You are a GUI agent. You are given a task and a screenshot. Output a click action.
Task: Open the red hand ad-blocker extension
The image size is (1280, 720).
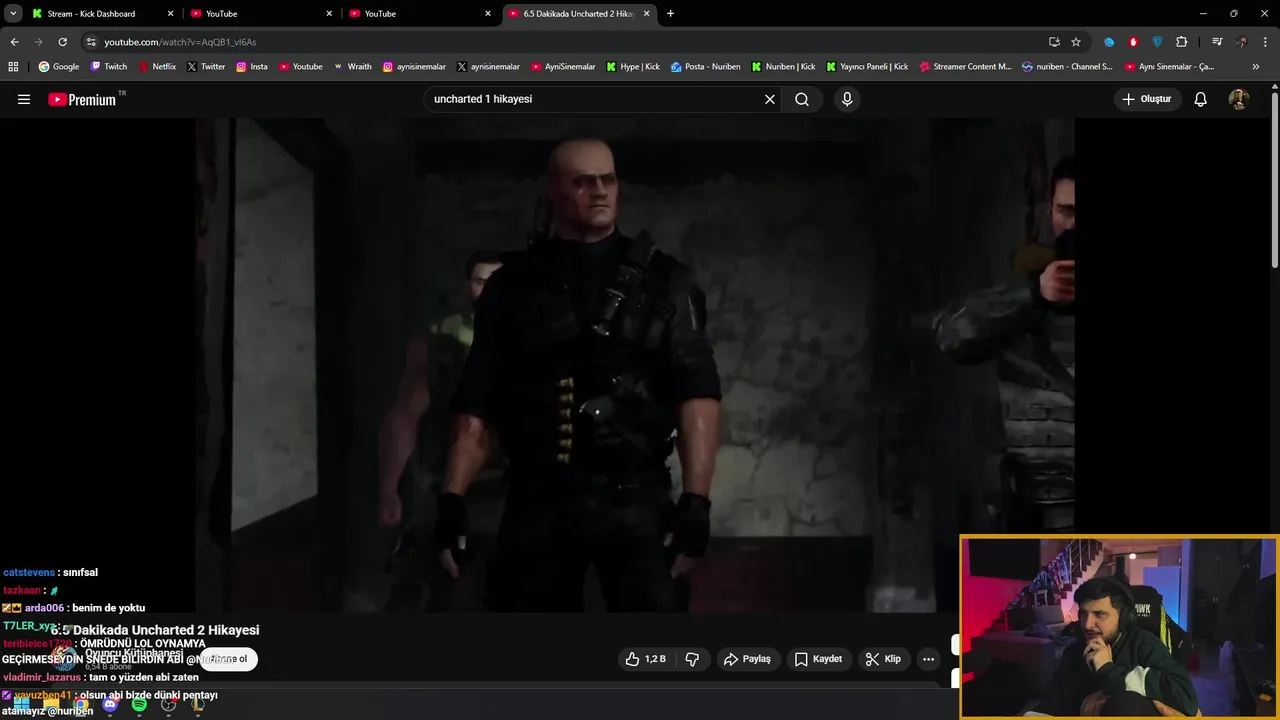point(1133,42)
